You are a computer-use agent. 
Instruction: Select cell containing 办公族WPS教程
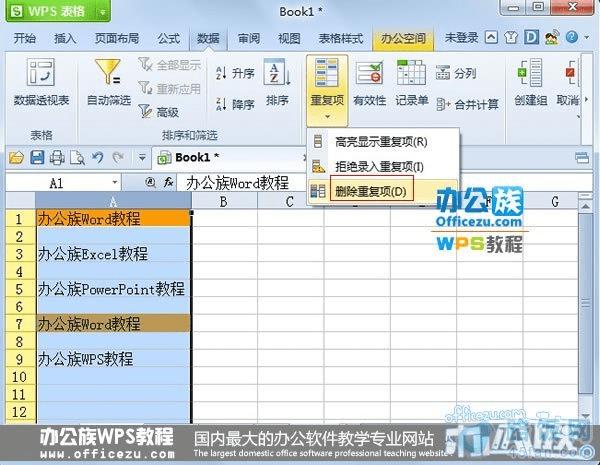(114, 359)
